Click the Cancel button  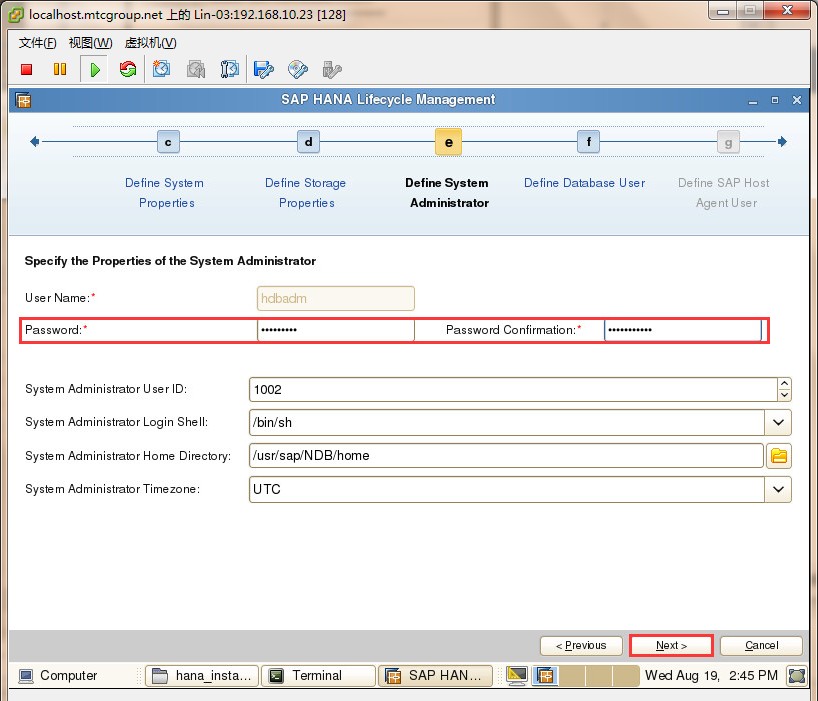[x=761, y=646]
